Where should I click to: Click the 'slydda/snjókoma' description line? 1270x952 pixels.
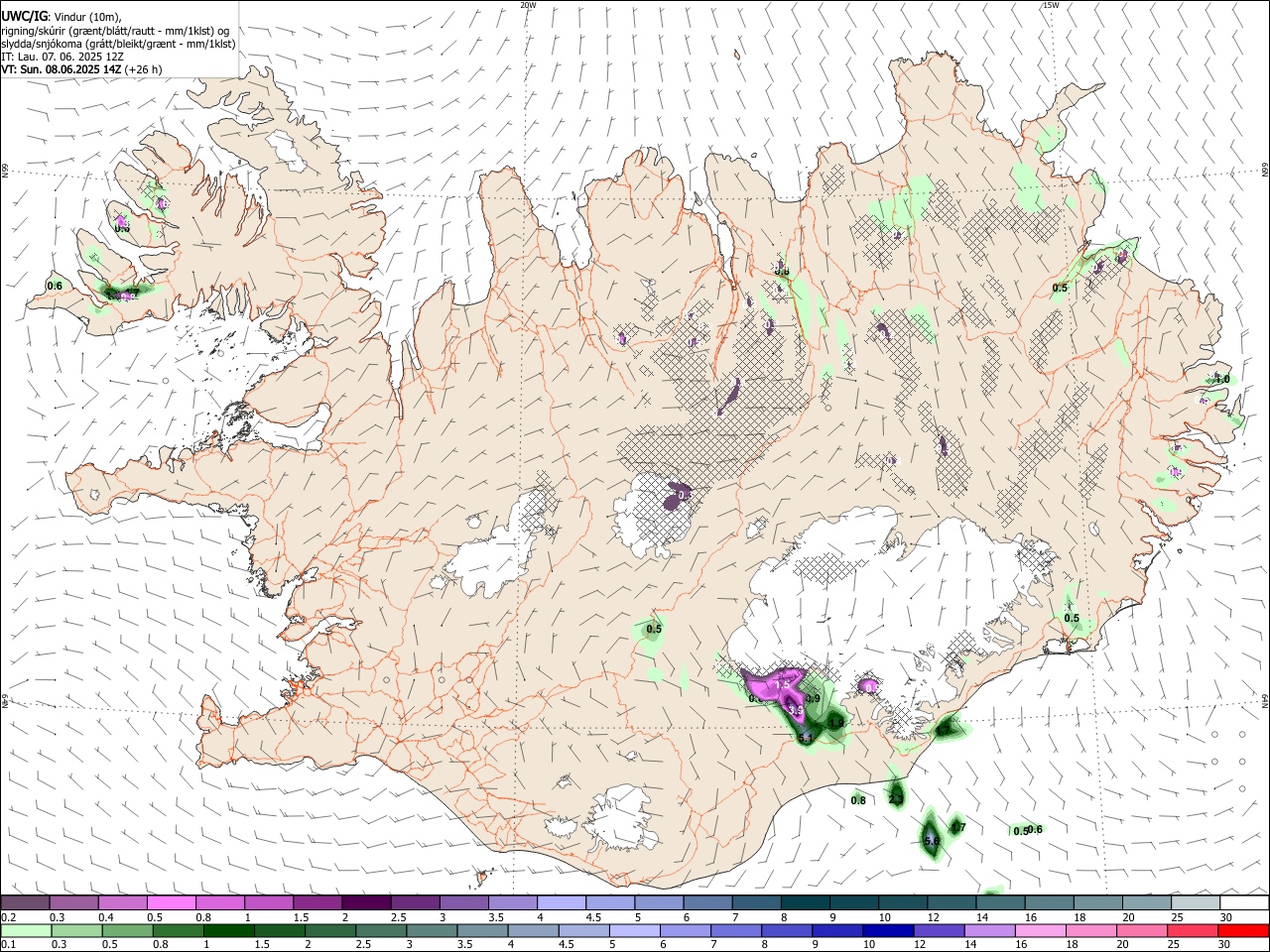click(x=118, y=44)
